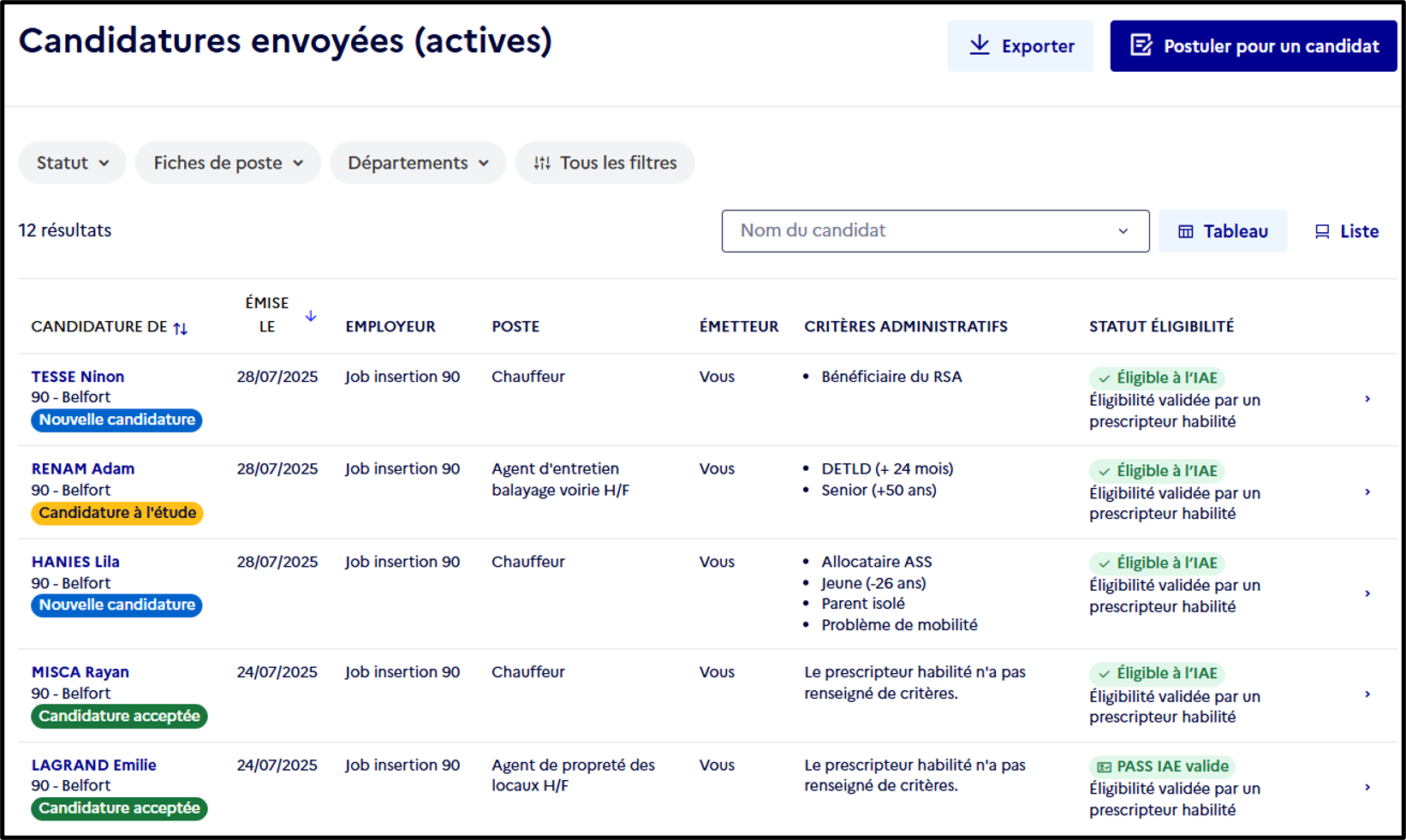The image size is (1406, 840).
Task: Click Chauffeur post in HANIES Lila row
Action: (x=528, y=563)
